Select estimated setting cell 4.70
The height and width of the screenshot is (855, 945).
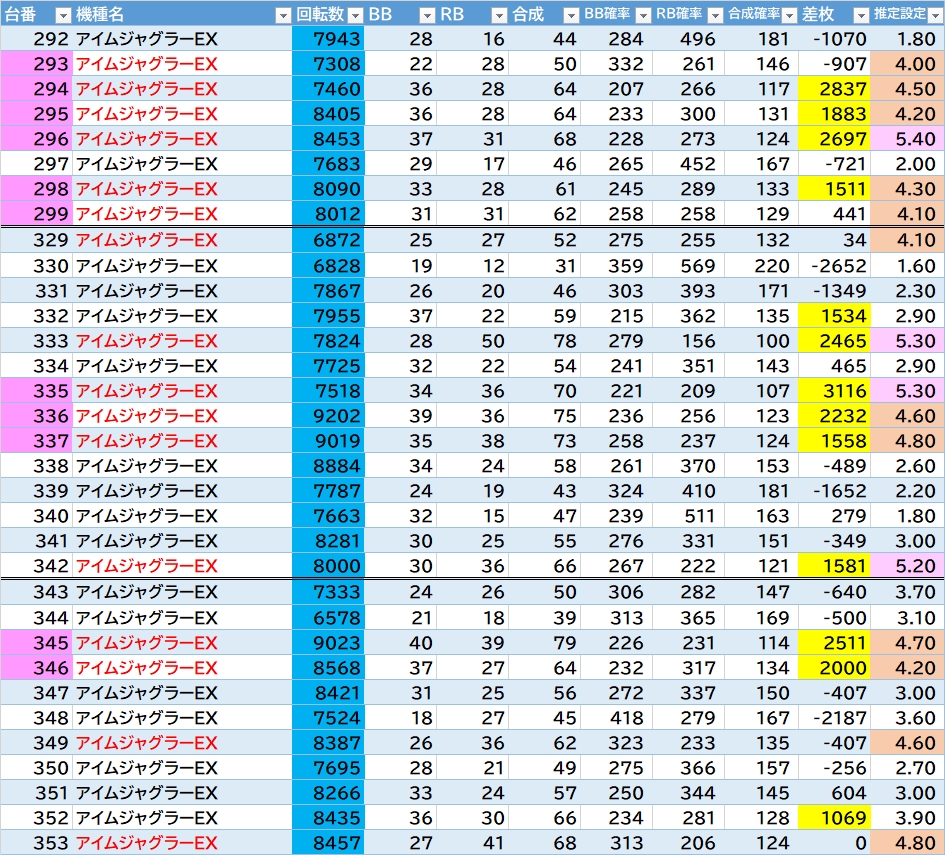[x=907, y=642]
